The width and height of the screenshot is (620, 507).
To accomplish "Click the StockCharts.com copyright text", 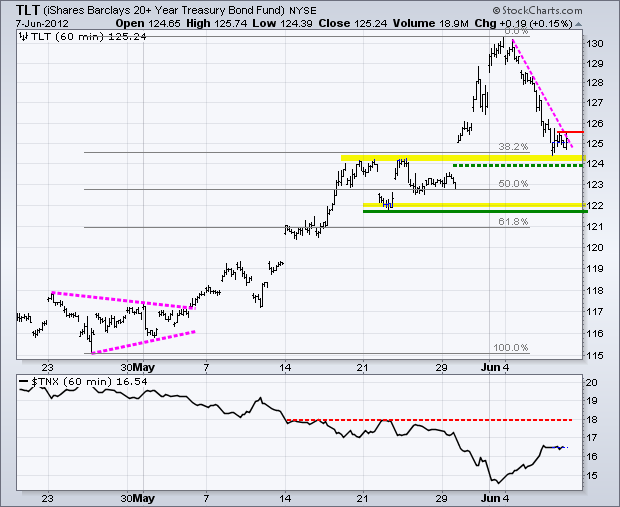I will (x=537, y=11).
